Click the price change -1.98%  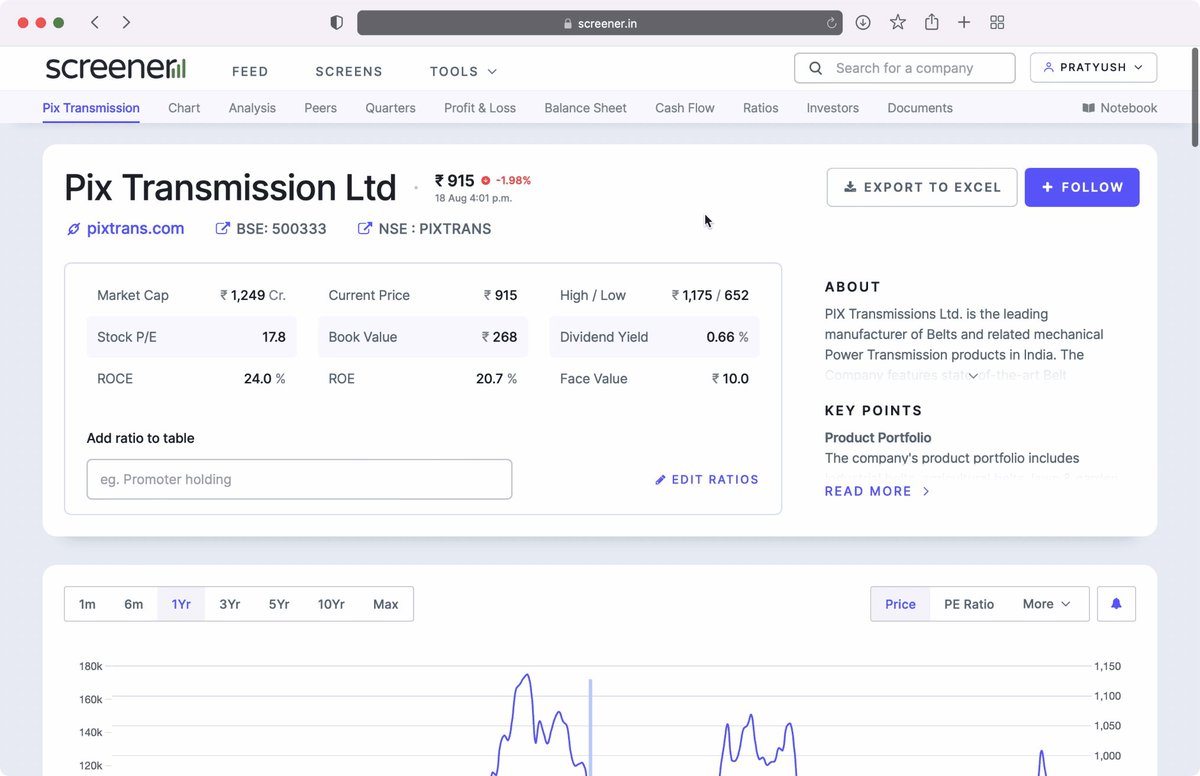coord(513,181)
